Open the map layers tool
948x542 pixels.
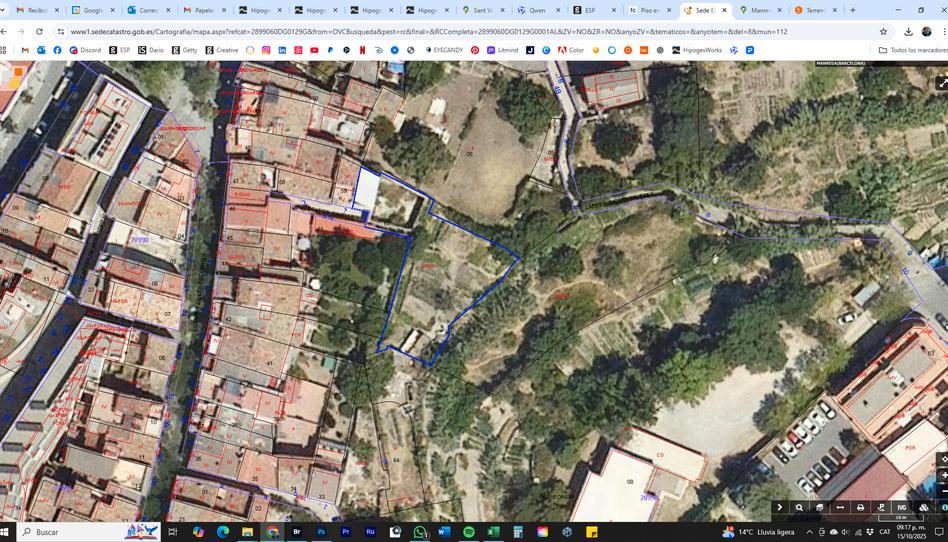tap(820, 508)
